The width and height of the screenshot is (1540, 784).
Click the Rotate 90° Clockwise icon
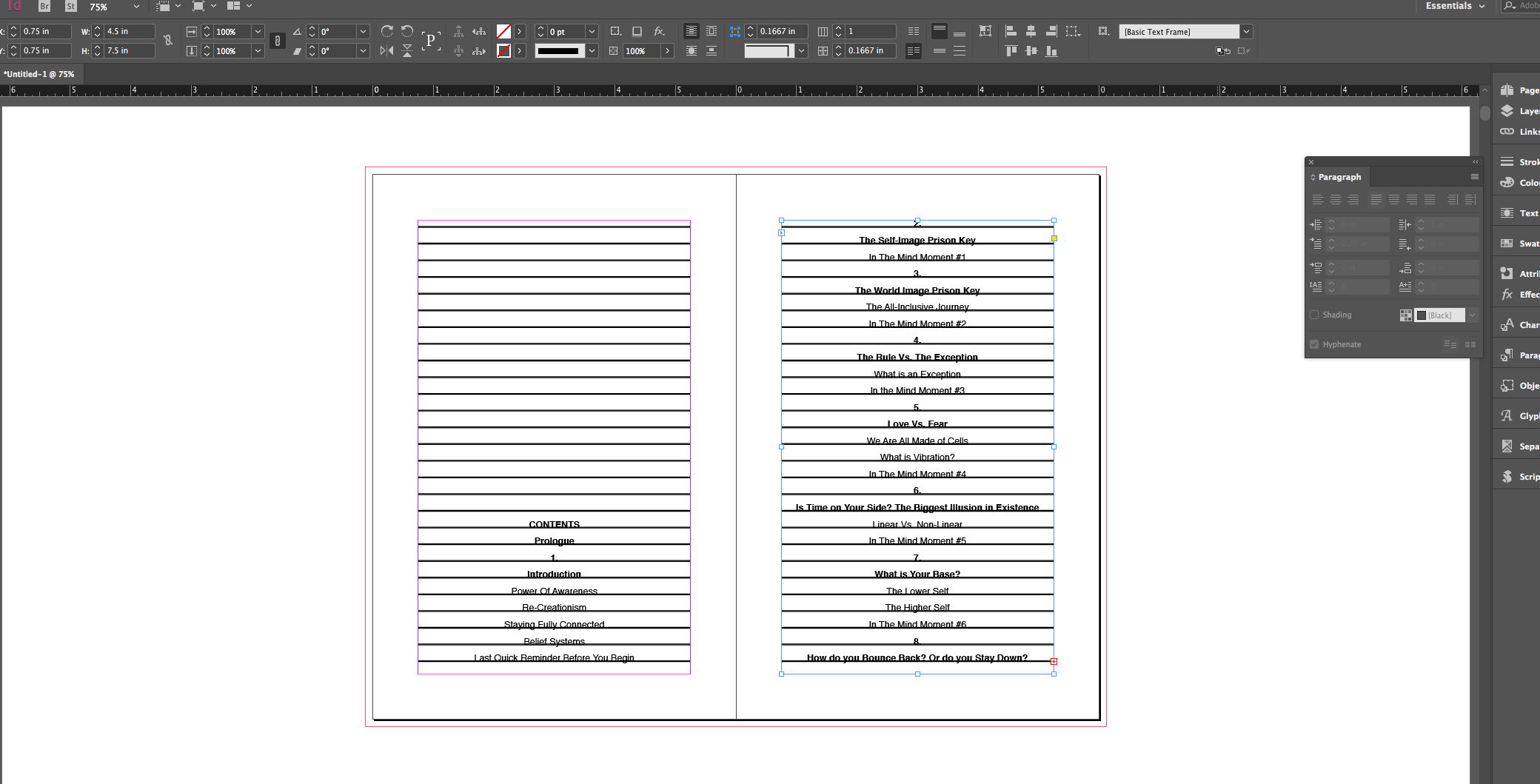click(386, 31)
